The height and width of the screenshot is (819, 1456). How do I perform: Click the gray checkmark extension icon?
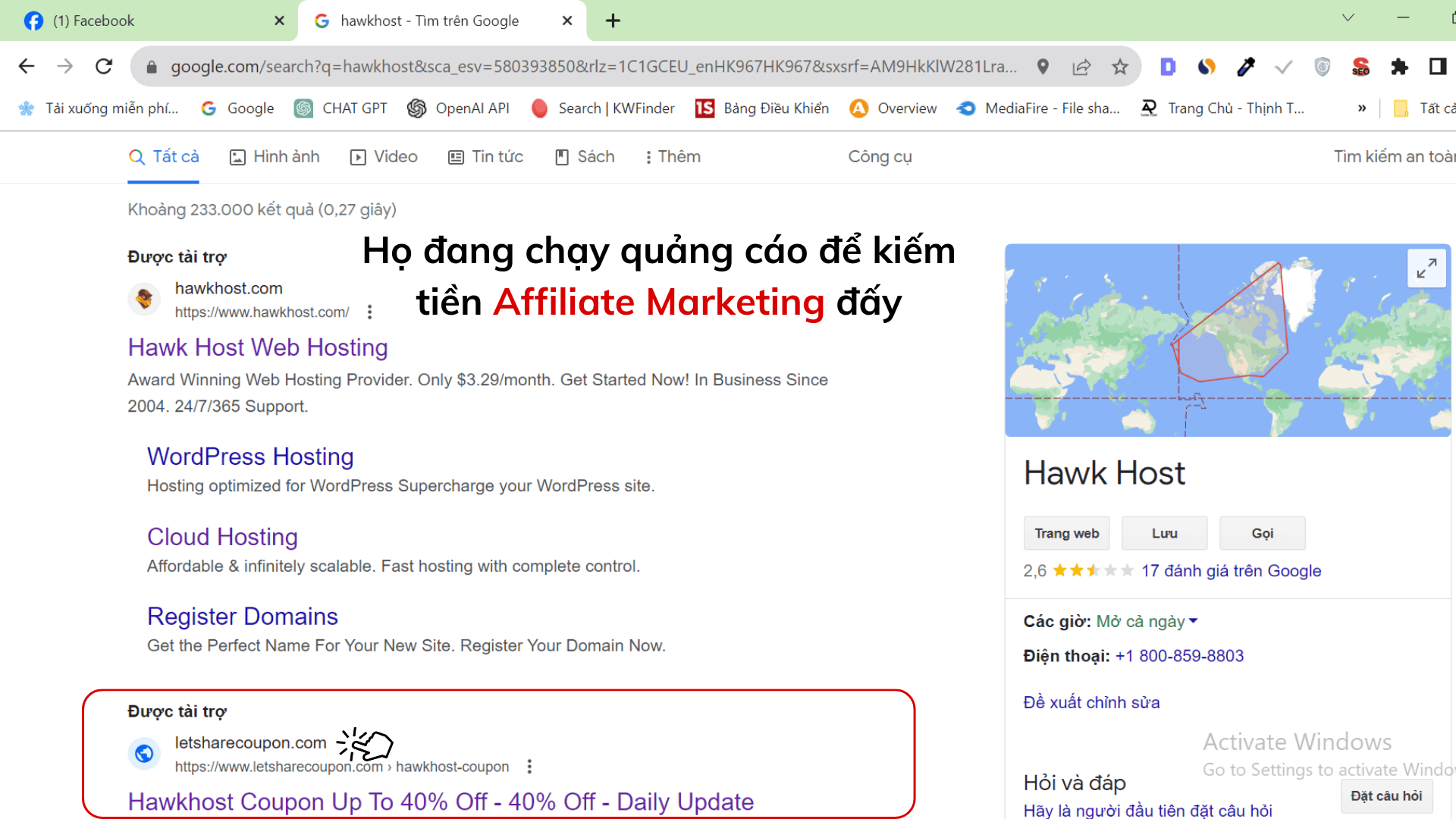click(x=1283, y=67)
